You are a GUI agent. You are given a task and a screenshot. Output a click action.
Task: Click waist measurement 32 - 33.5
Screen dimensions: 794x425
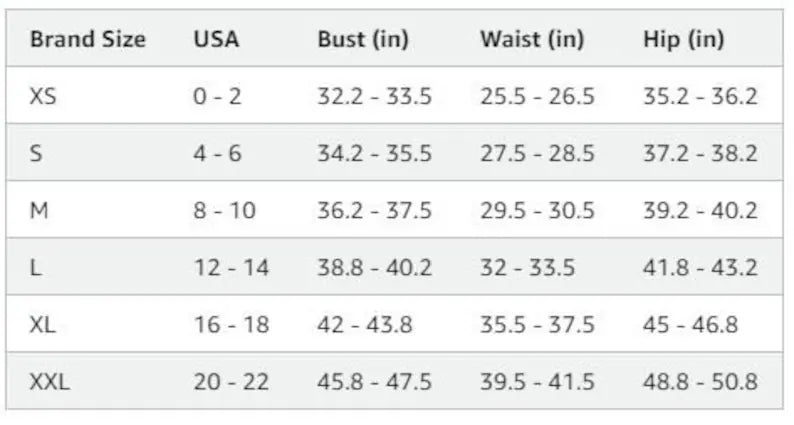click(527, 268)
